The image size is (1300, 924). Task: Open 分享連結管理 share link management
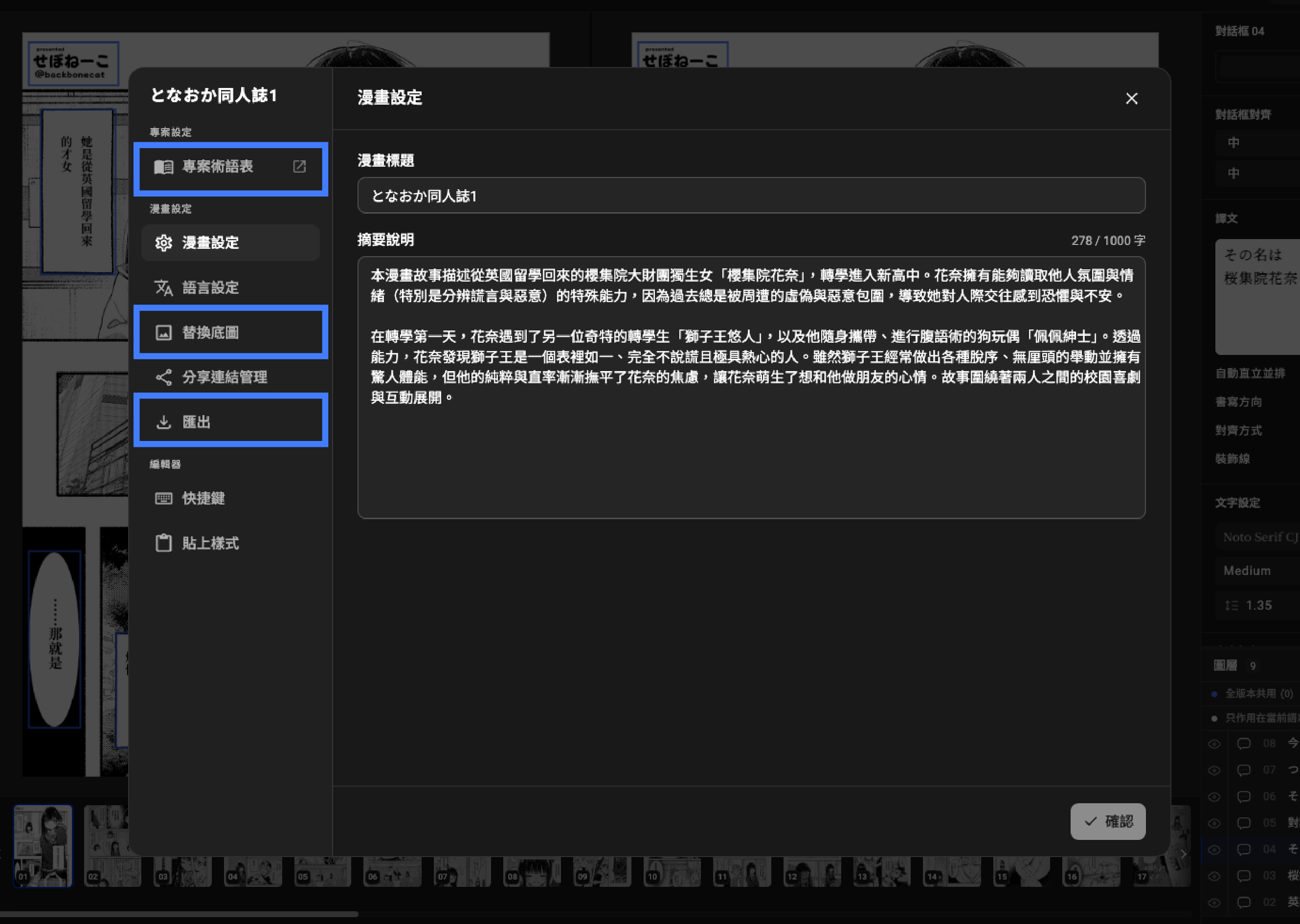(230, 377)
